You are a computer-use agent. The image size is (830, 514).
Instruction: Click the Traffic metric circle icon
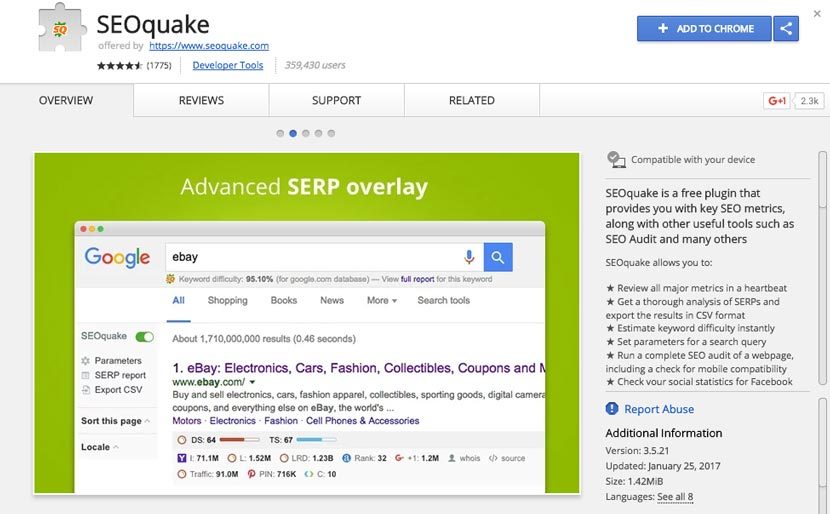(x=182, y=474)
